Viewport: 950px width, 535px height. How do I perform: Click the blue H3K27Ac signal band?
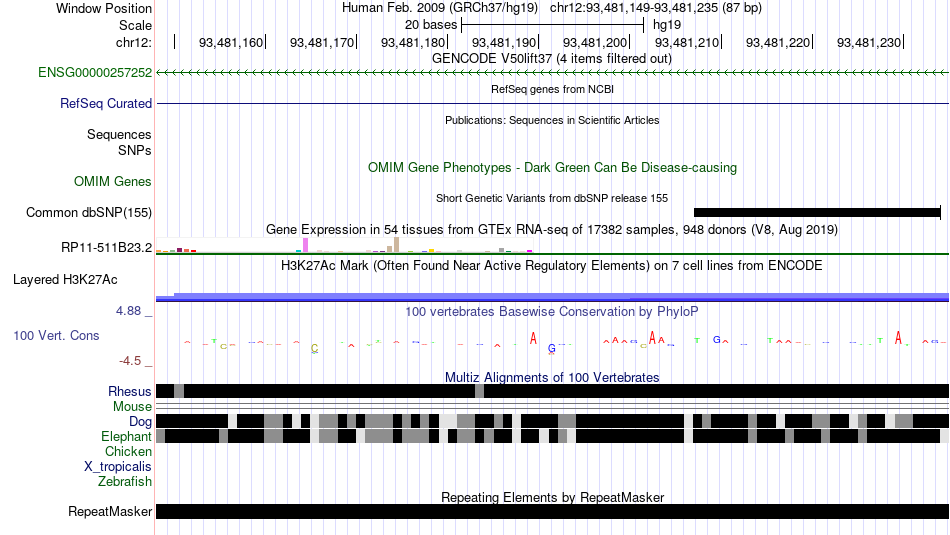pyautogui.click(x=553, y=297)
